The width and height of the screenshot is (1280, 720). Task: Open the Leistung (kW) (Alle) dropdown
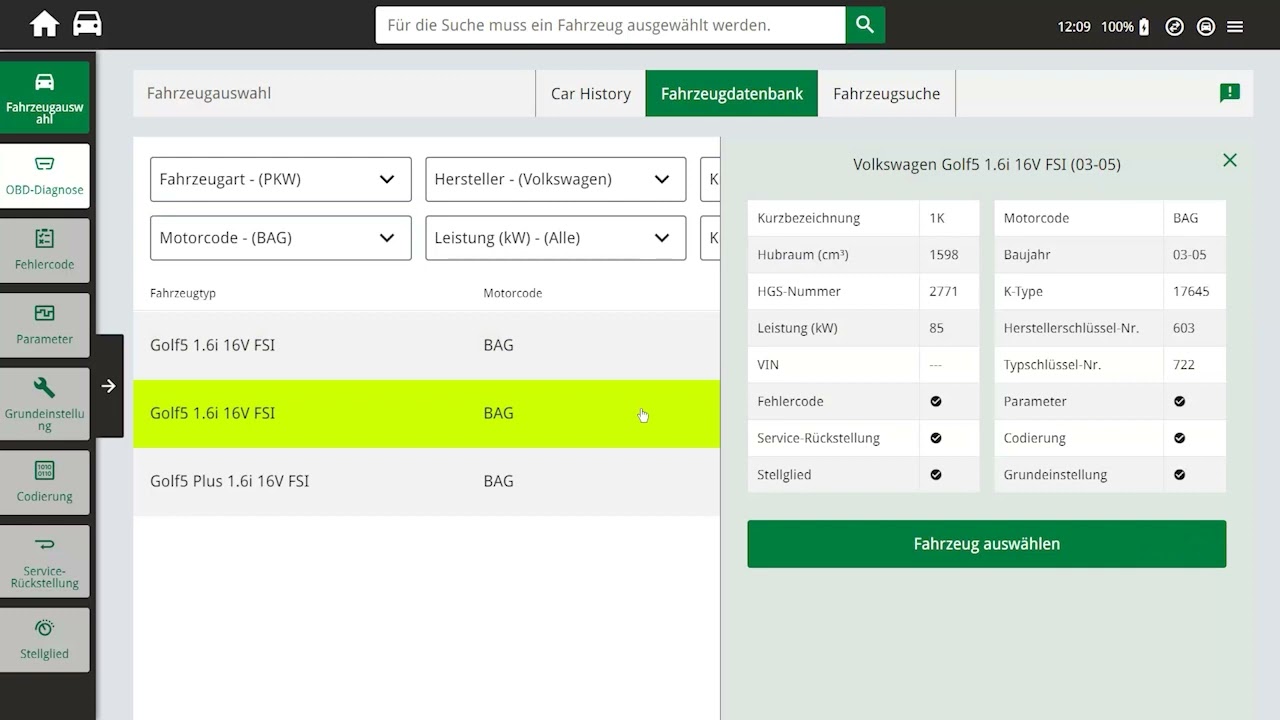556,238
